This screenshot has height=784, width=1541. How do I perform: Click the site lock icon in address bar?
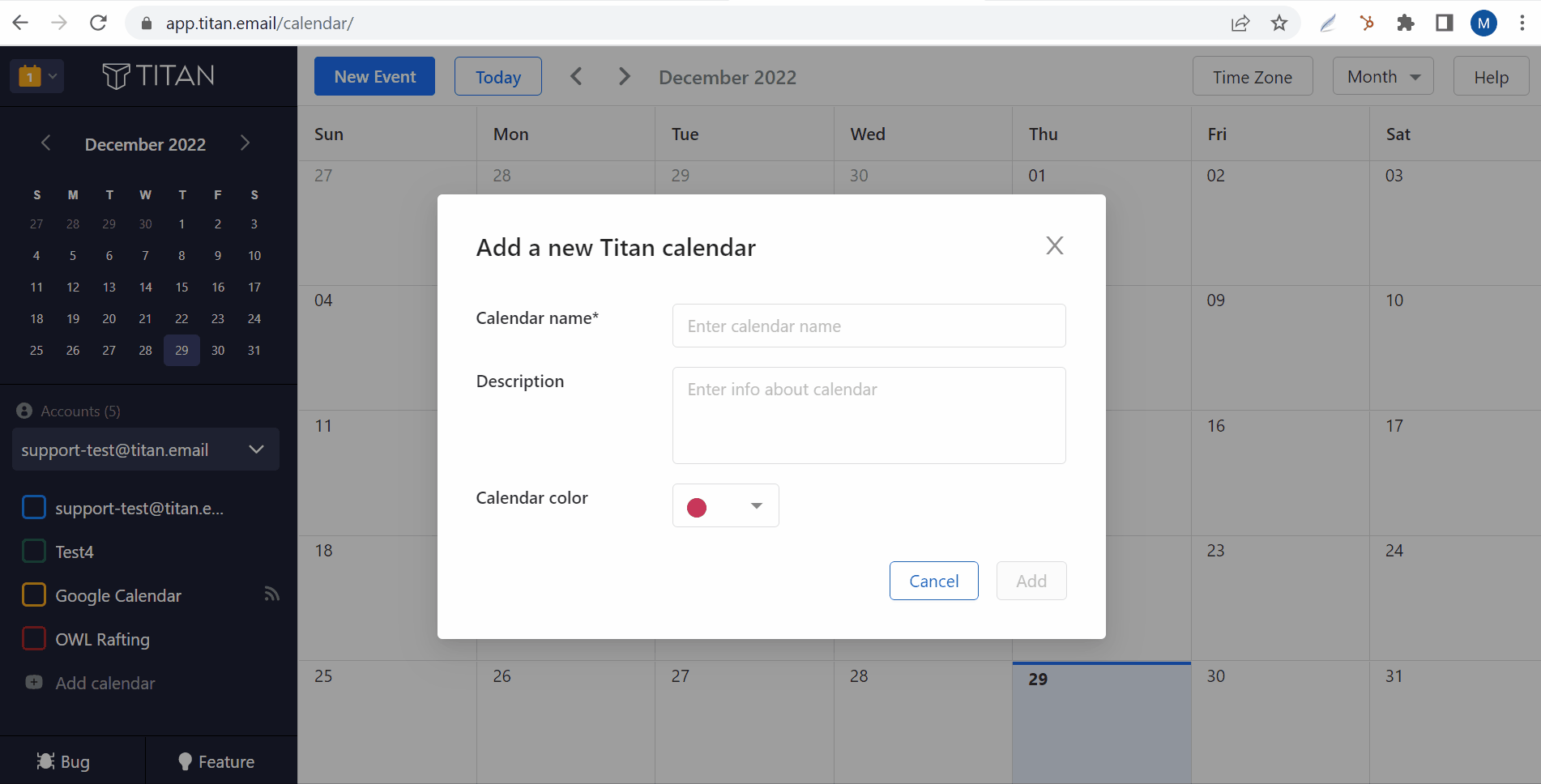coord(147,23)
